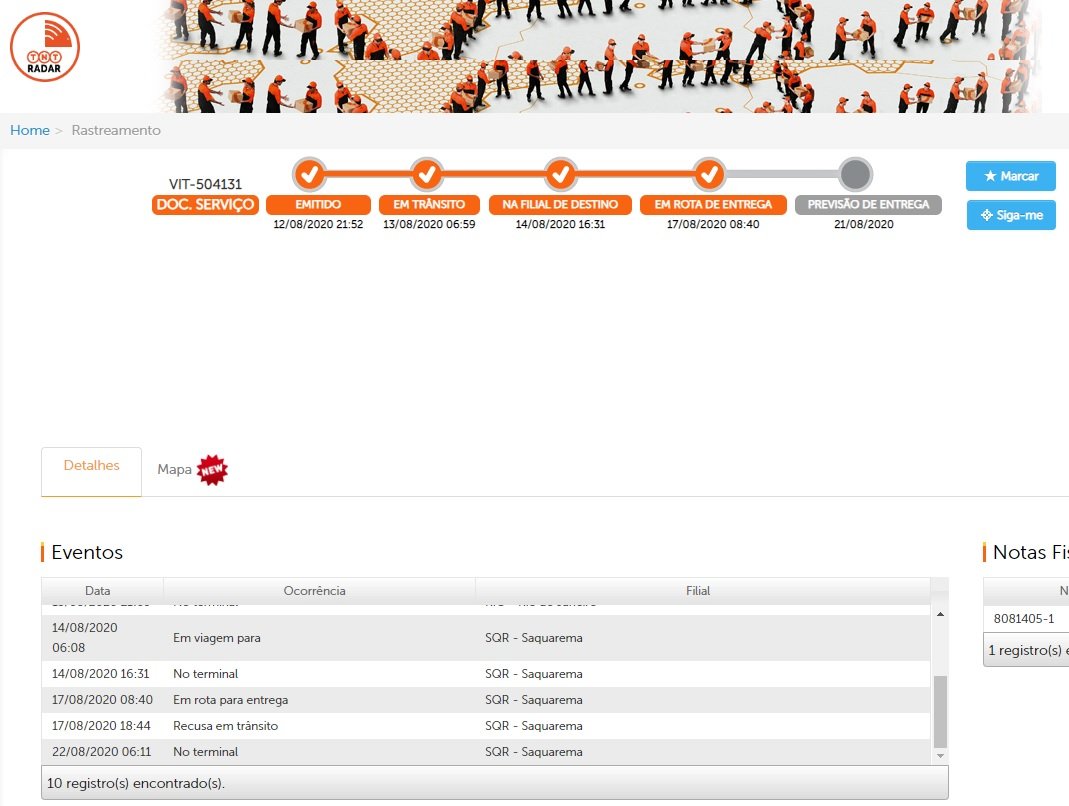Click the VIT-504131 document number
Screen dimensions: 1069x806
pos(205,184)
